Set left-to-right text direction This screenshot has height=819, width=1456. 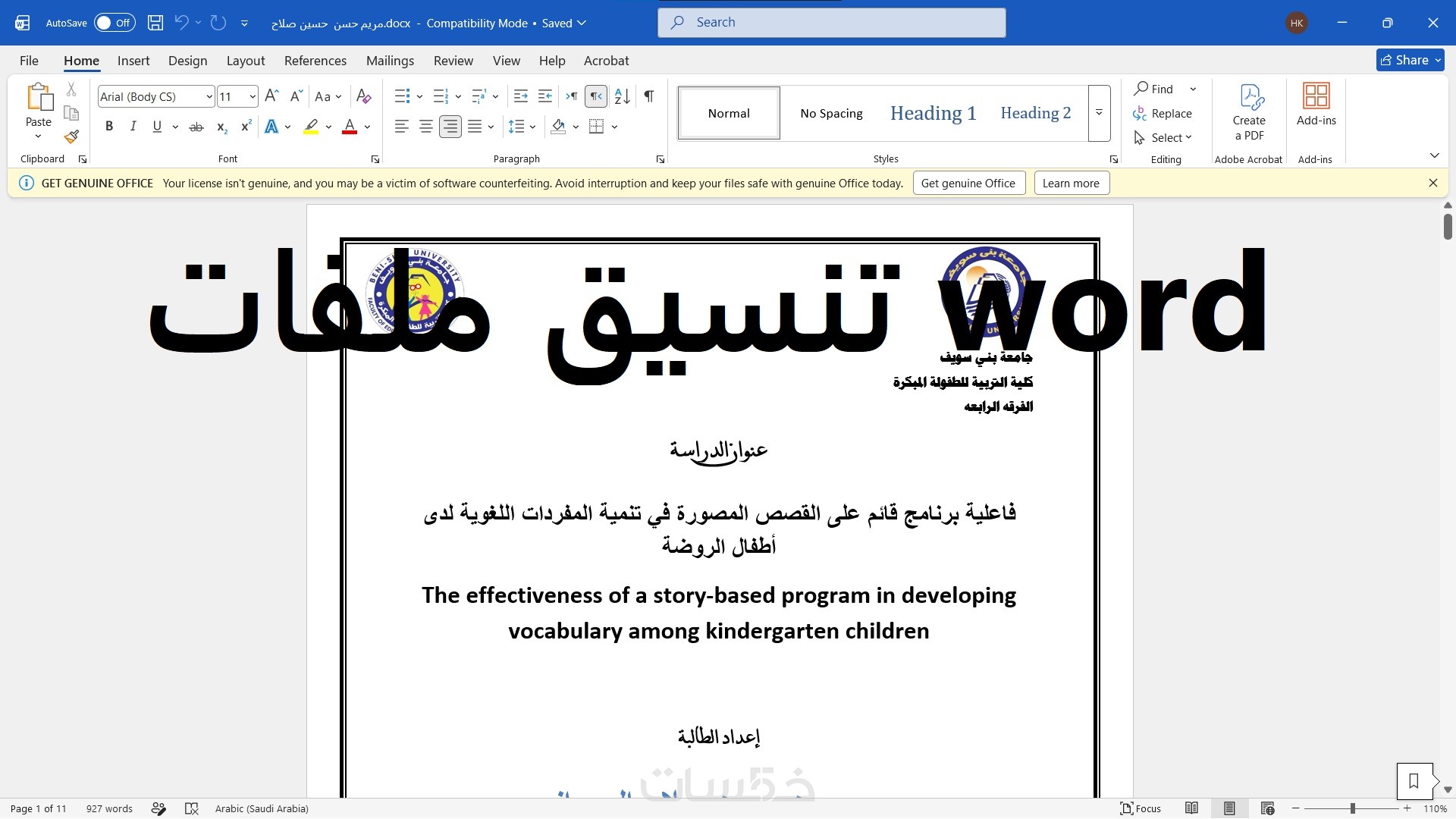[572, 96]
